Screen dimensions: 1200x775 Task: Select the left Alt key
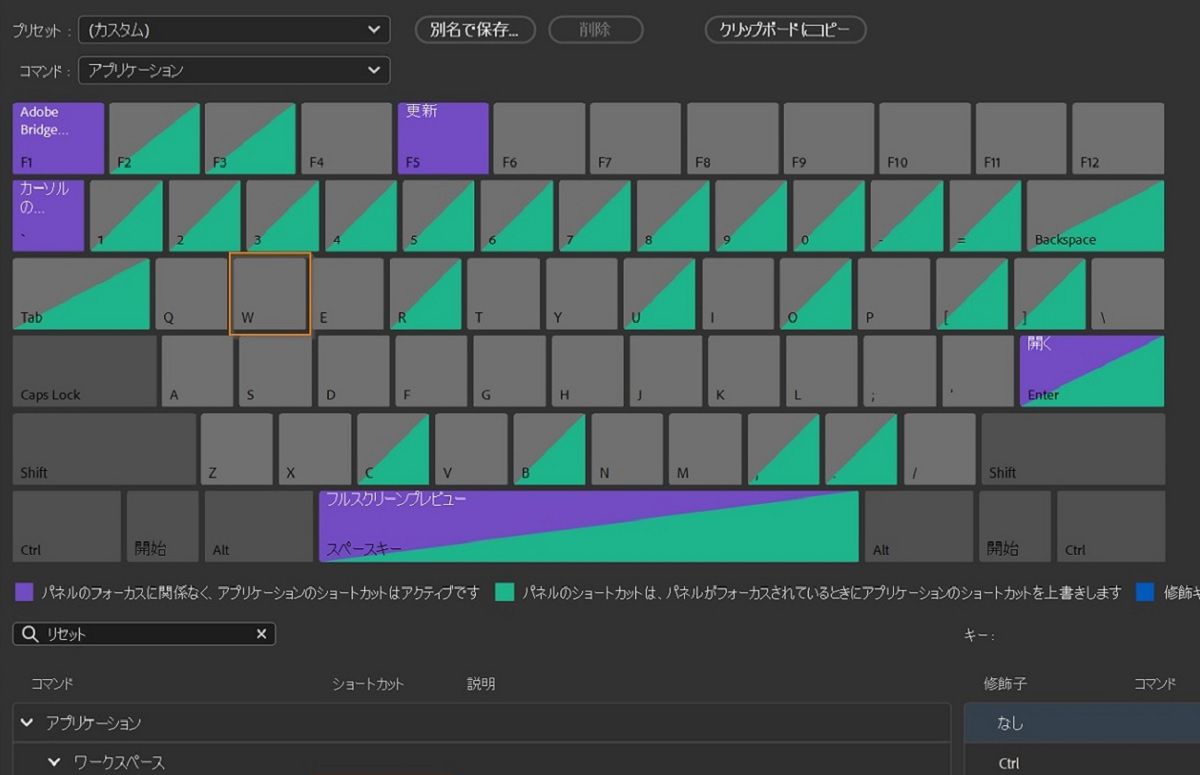[x=258, y=526]
